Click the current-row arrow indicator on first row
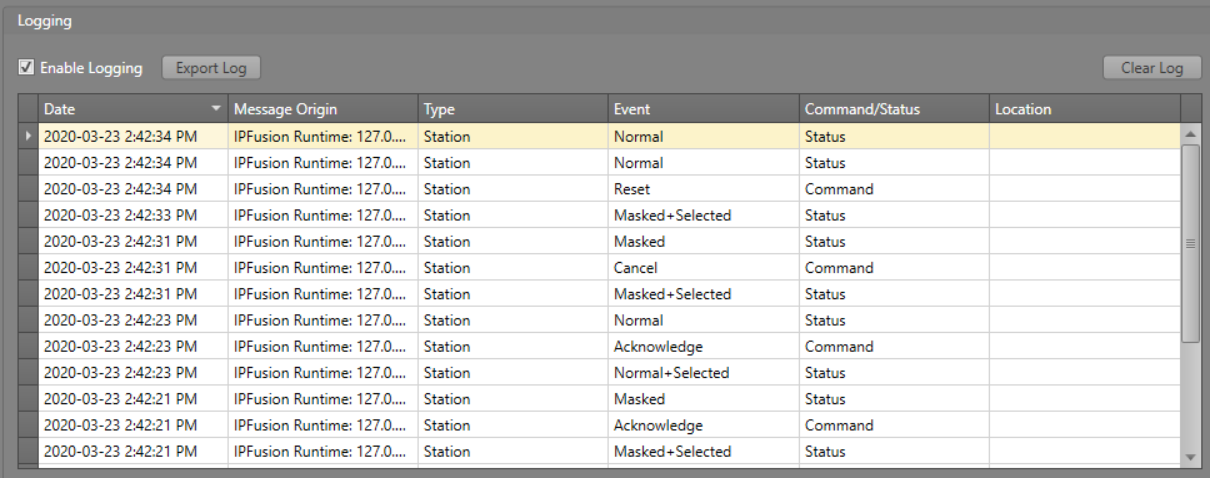 (x=28, y=136)
